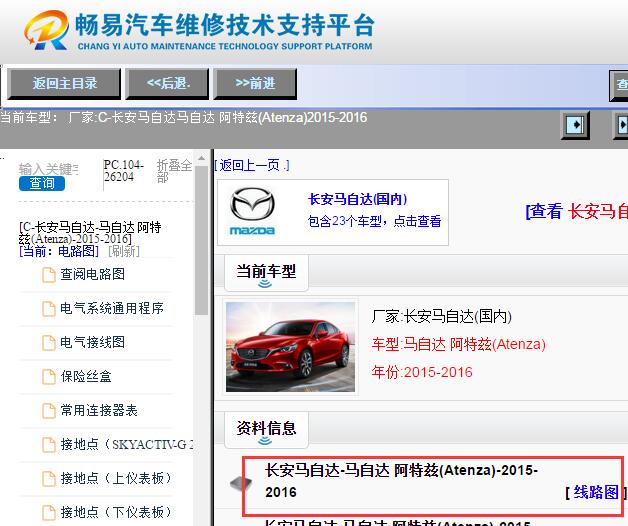
Task: Click the first arrow panel icon in gray bar
Action: click(x=575, y=125)
